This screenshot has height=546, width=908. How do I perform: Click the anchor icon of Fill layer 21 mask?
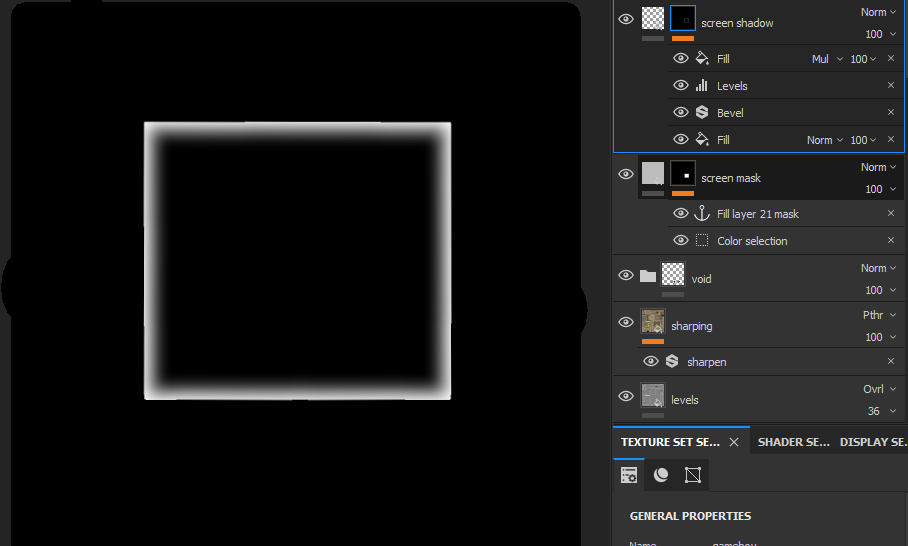(702, 213)
